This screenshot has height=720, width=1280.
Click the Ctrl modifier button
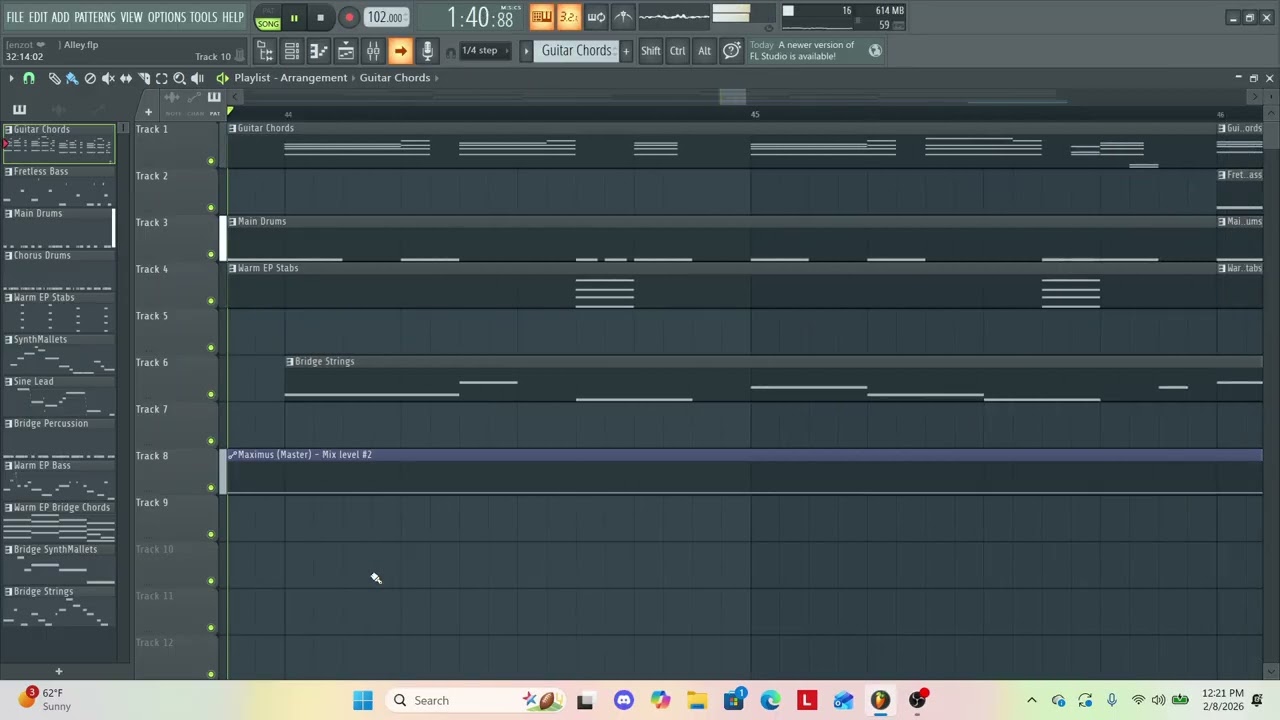(x=677, y=51)
